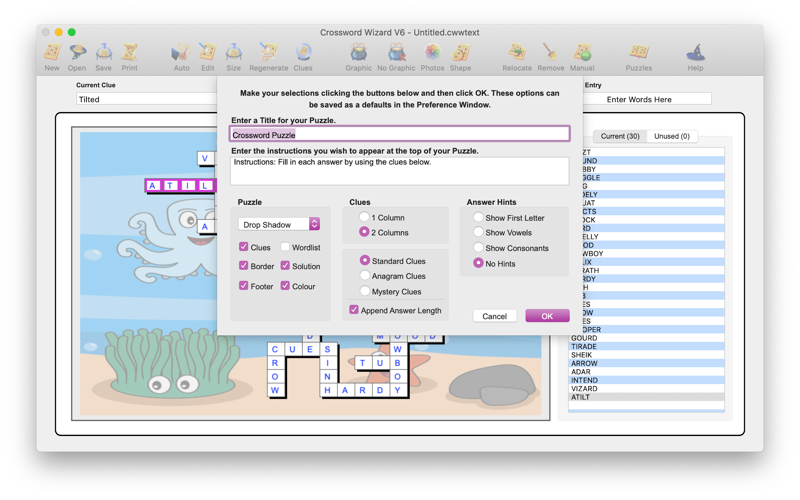Click the instructions text area
This screenshot has width=800, height=500.
(399, 171)
